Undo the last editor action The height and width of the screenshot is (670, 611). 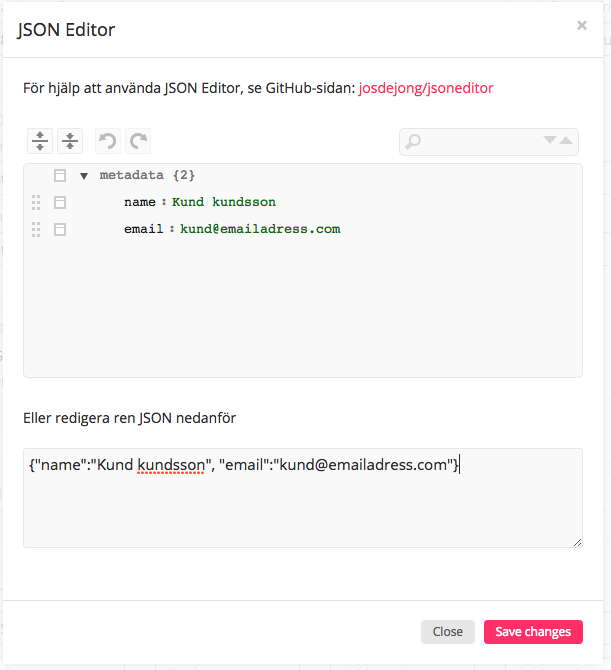click(108, 141)
